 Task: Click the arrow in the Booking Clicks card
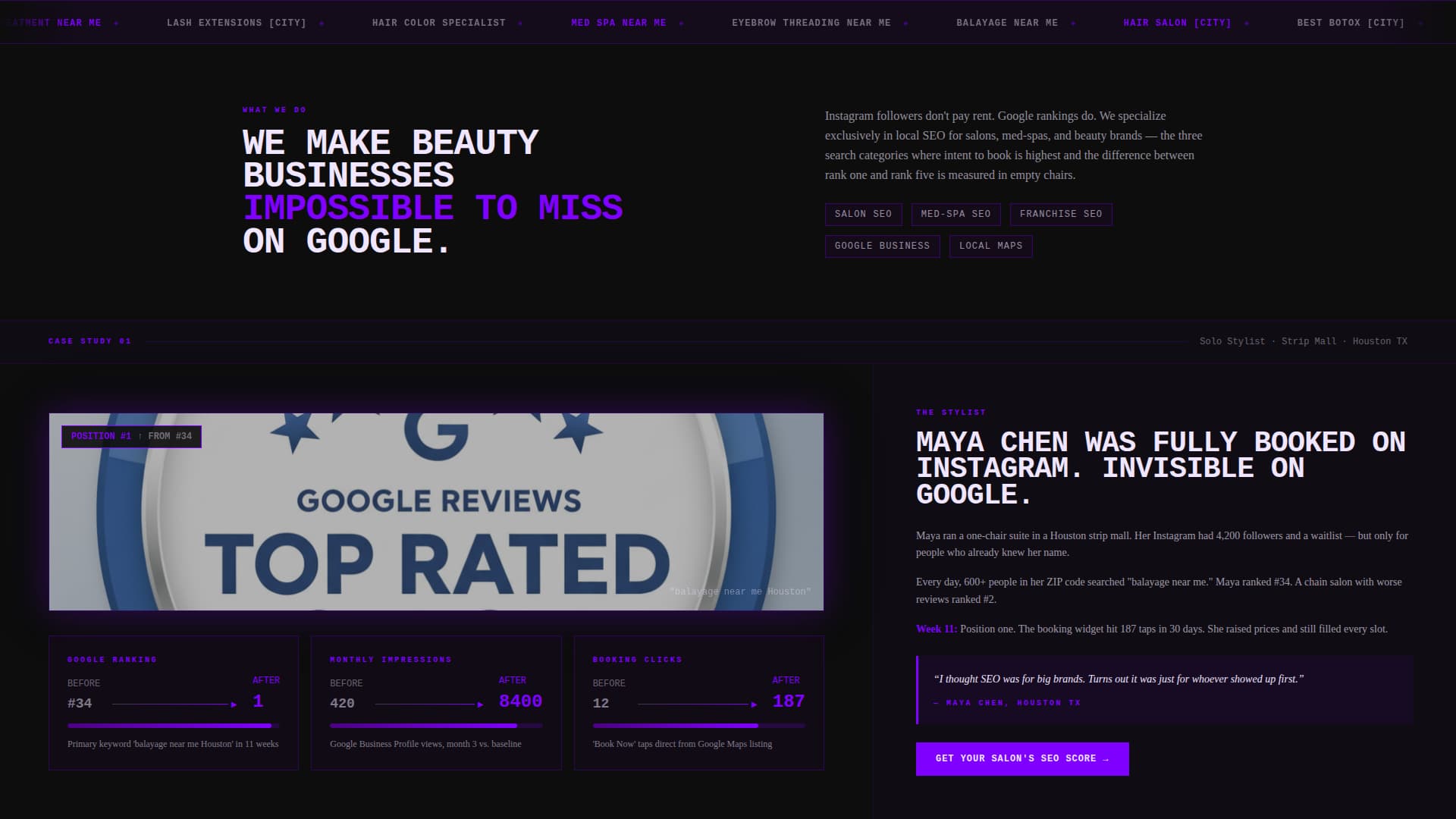point(698,704)
